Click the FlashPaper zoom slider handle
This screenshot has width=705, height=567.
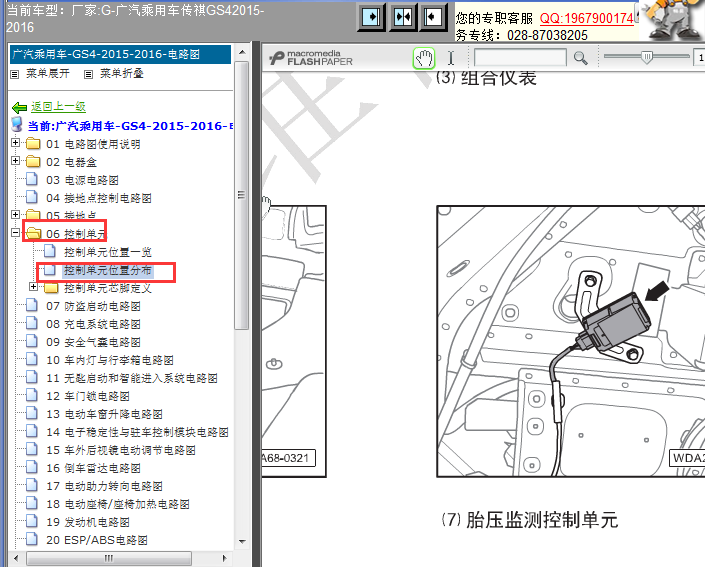tap(647, 57)
